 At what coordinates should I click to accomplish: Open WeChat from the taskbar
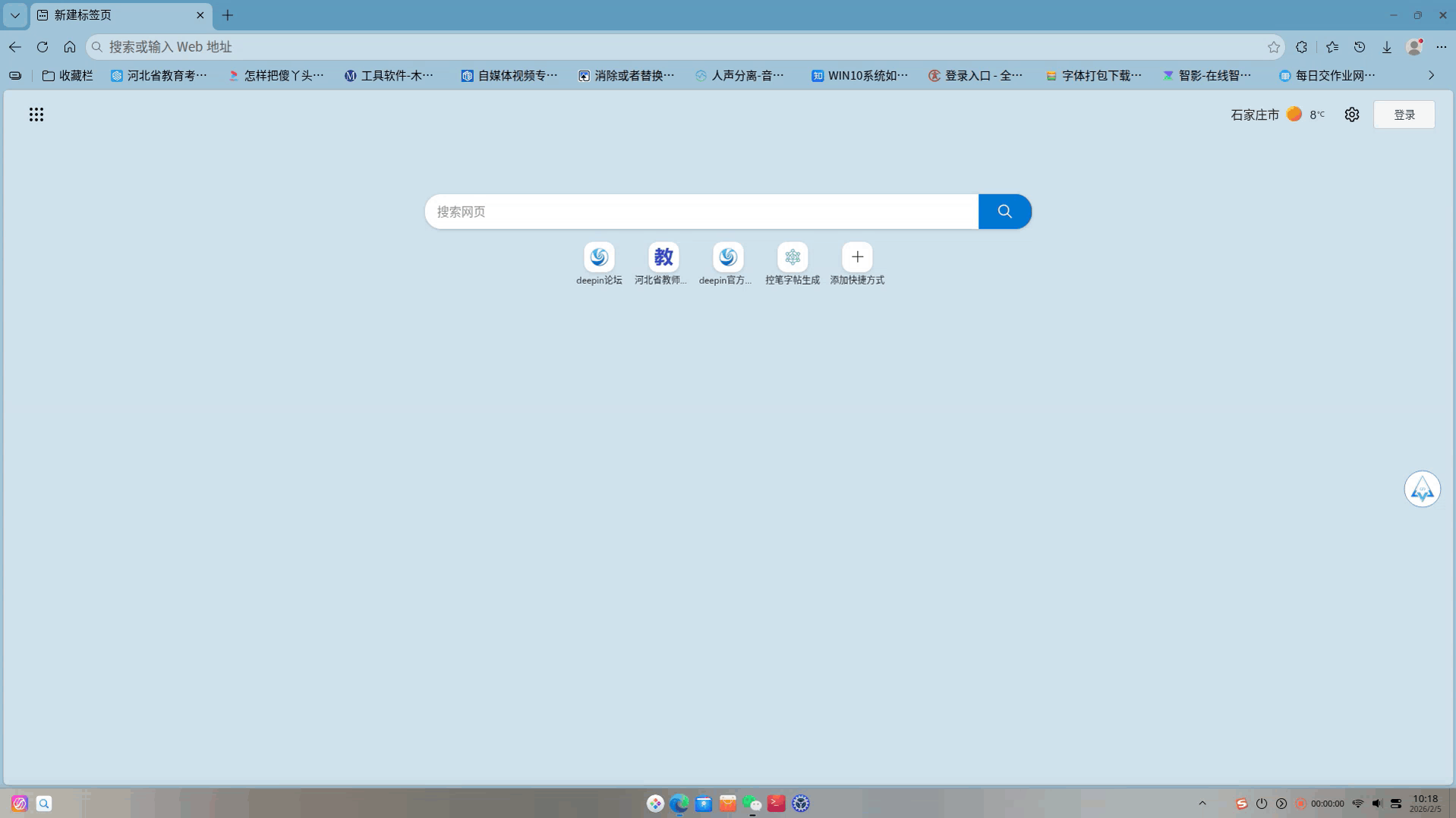click(752, 804)
